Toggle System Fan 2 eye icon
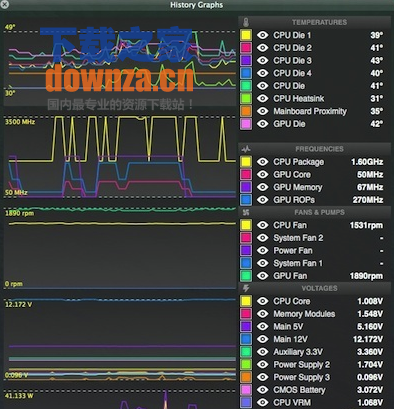 click(263, 238)
